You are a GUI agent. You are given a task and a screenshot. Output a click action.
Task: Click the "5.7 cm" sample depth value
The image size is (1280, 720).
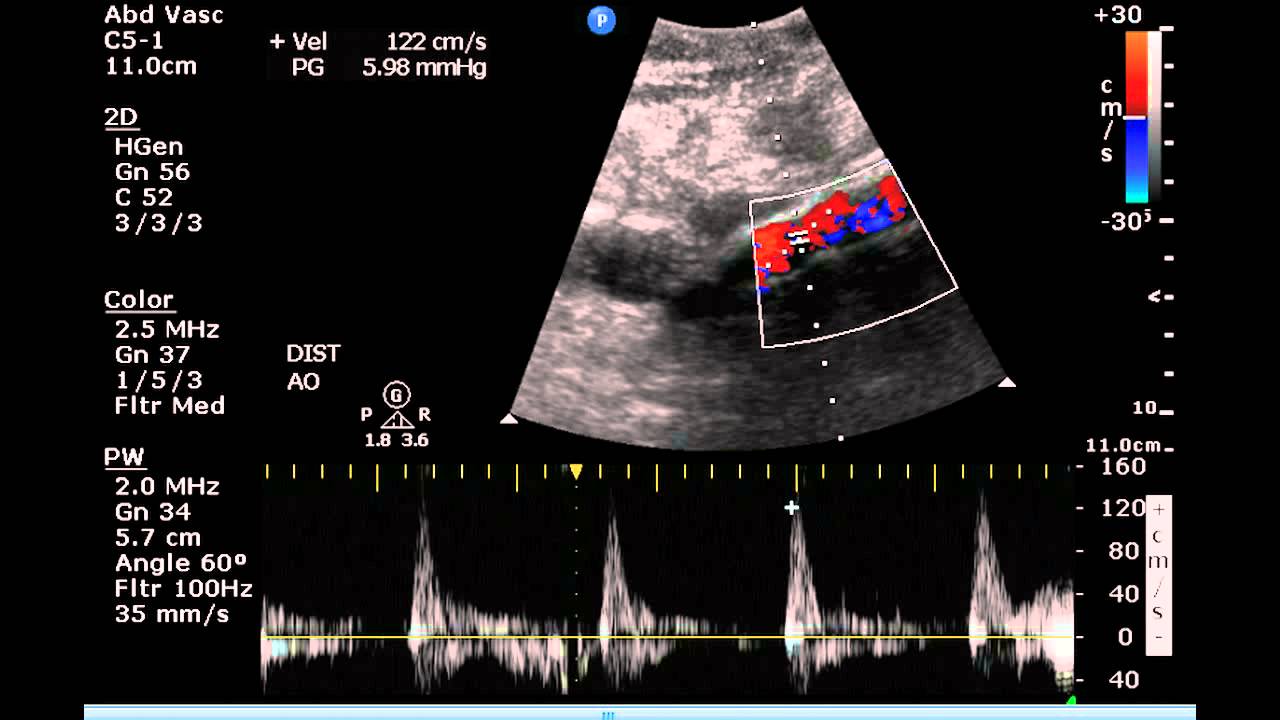click(x=158, y=538)
